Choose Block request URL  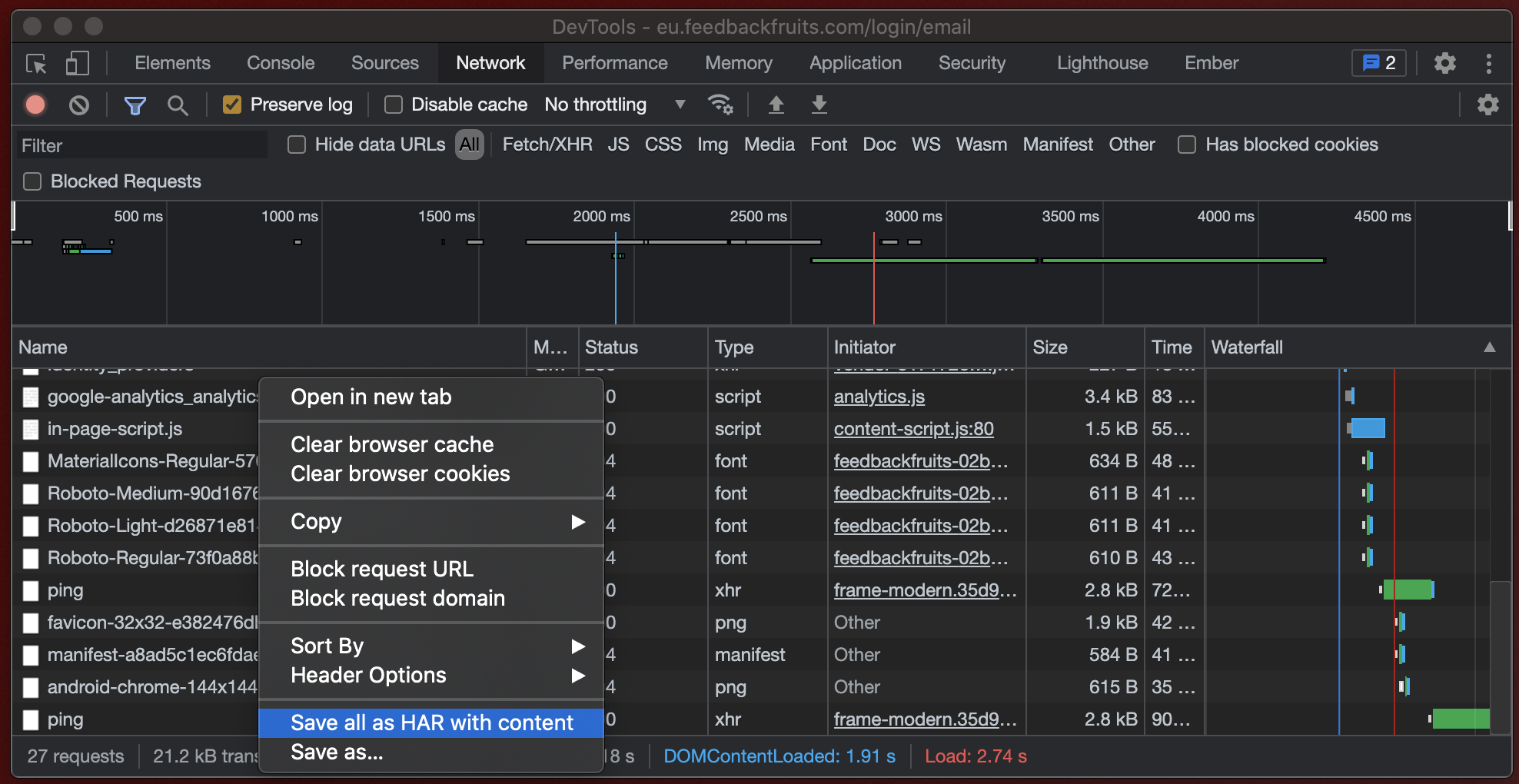(x=431, y=570)
